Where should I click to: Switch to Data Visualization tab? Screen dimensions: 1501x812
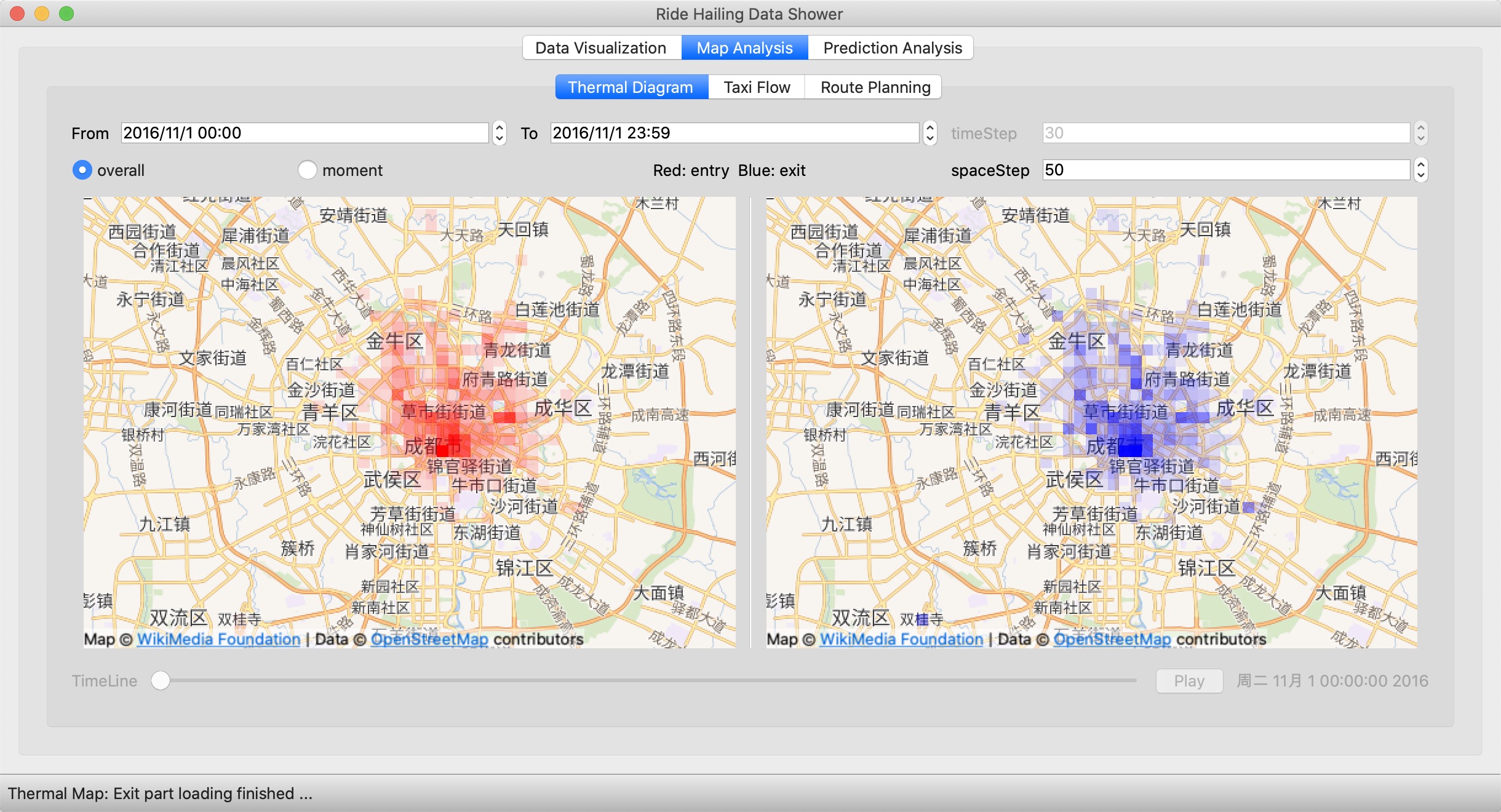point(600,48)
